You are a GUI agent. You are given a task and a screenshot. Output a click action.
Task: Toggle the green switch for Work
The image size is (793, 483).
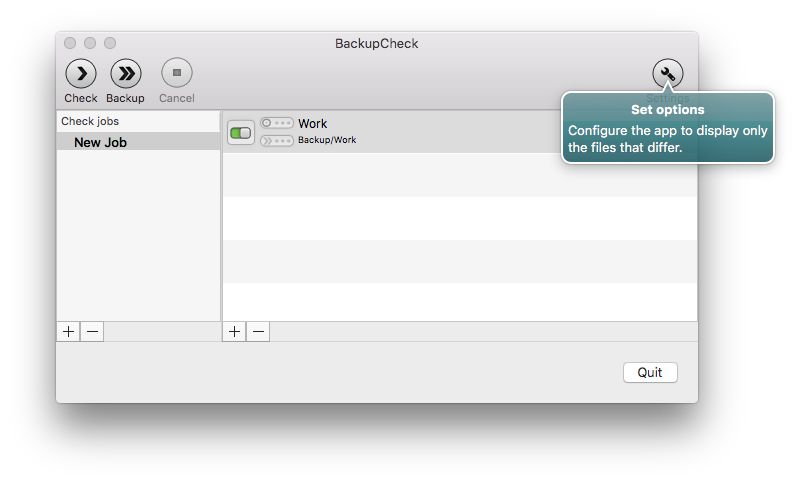[x=240, y=133]
